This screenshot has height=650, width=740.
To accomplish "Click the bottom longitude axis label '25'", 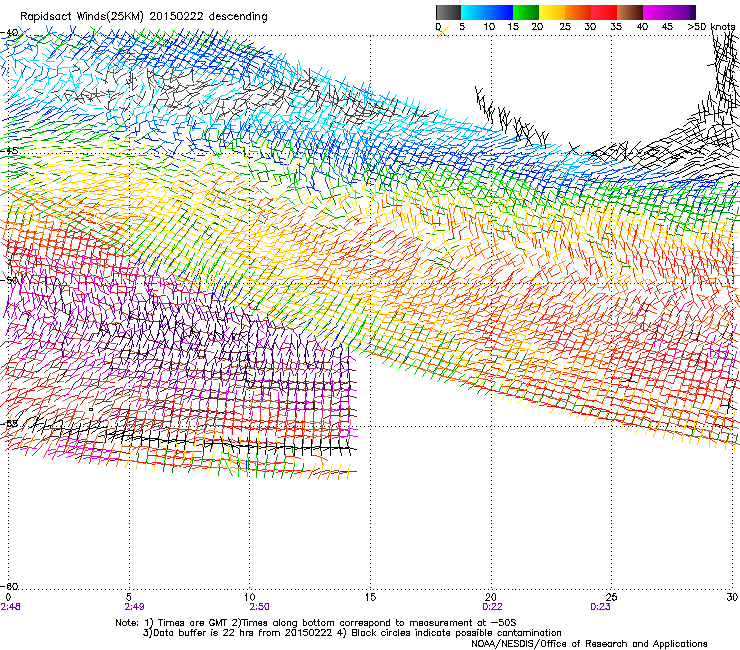I will (x=611, y=597).
